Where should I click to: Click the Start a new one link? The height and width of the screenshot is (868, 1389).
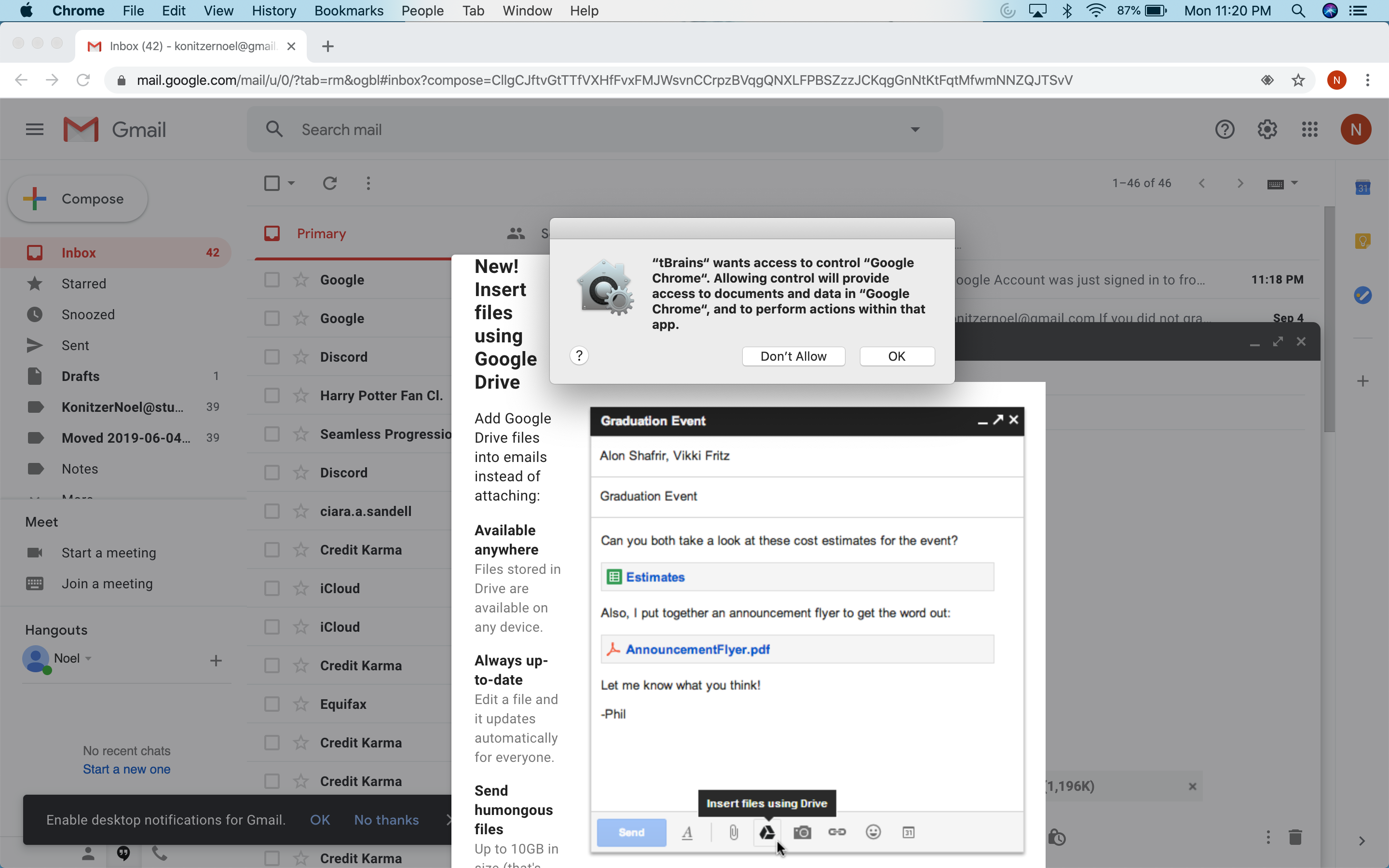click(x=126, y=769)
